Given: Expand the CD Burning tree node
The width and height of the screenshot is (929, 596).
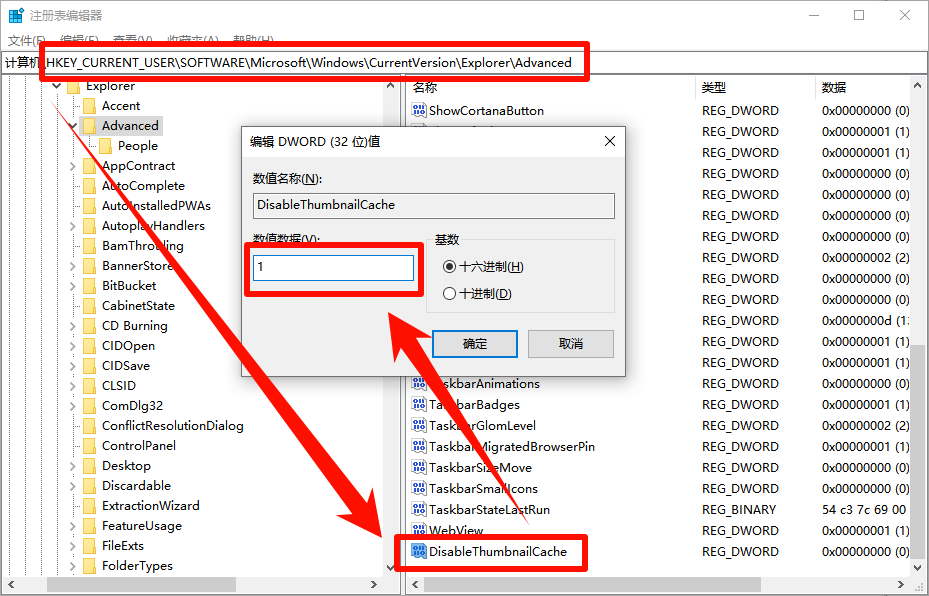Looking at the screenshot, I should click(x=73, y=326).
